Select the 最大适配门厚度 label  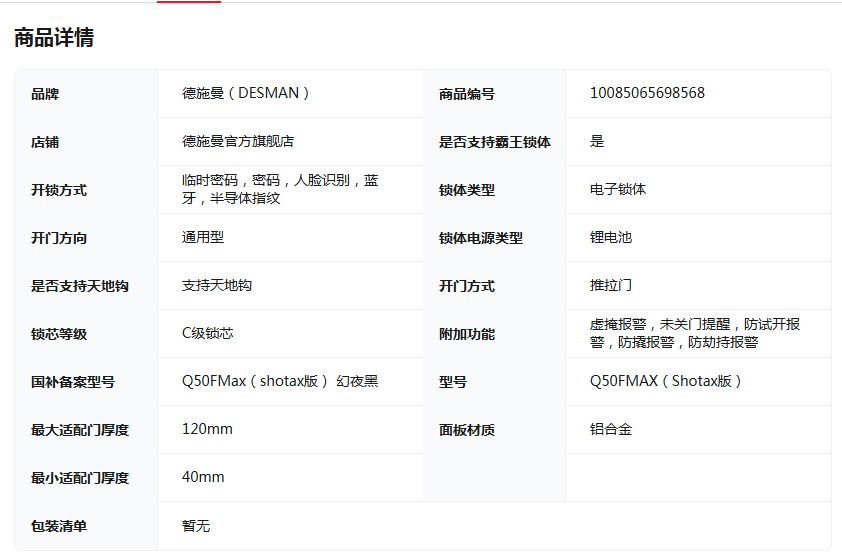tap(79, 430)
